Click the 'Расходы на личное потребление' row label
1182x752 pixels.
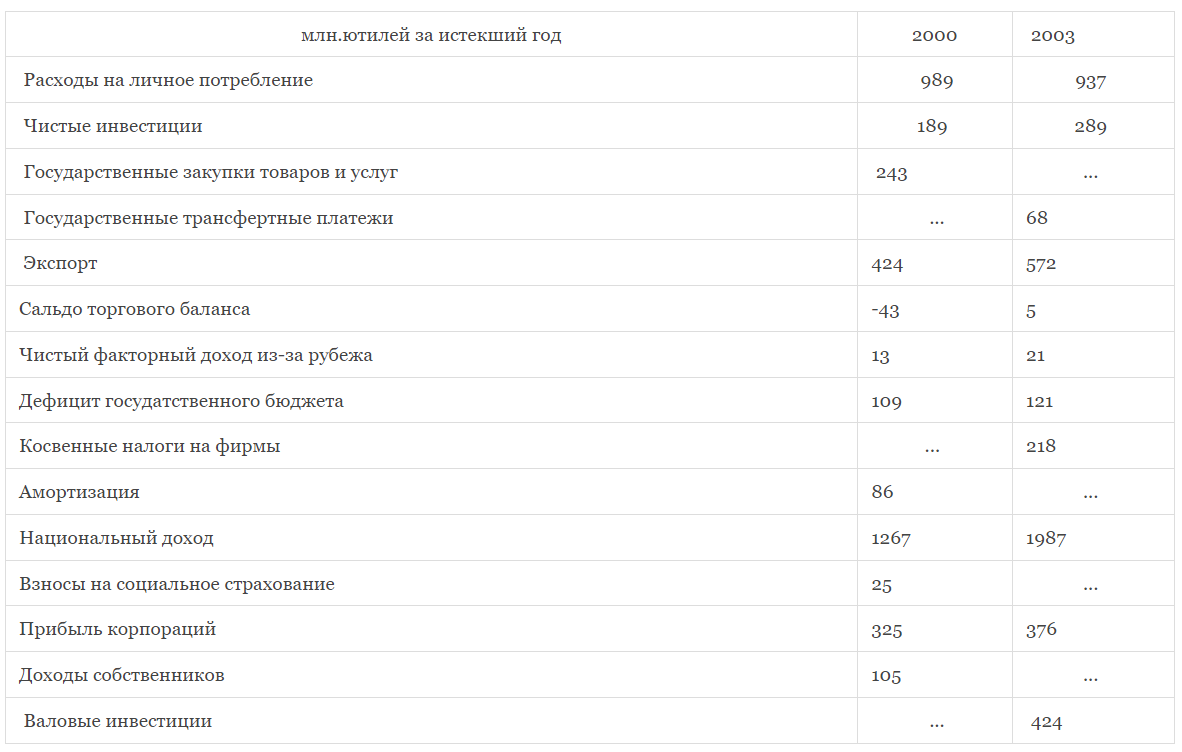pos(168,80)
